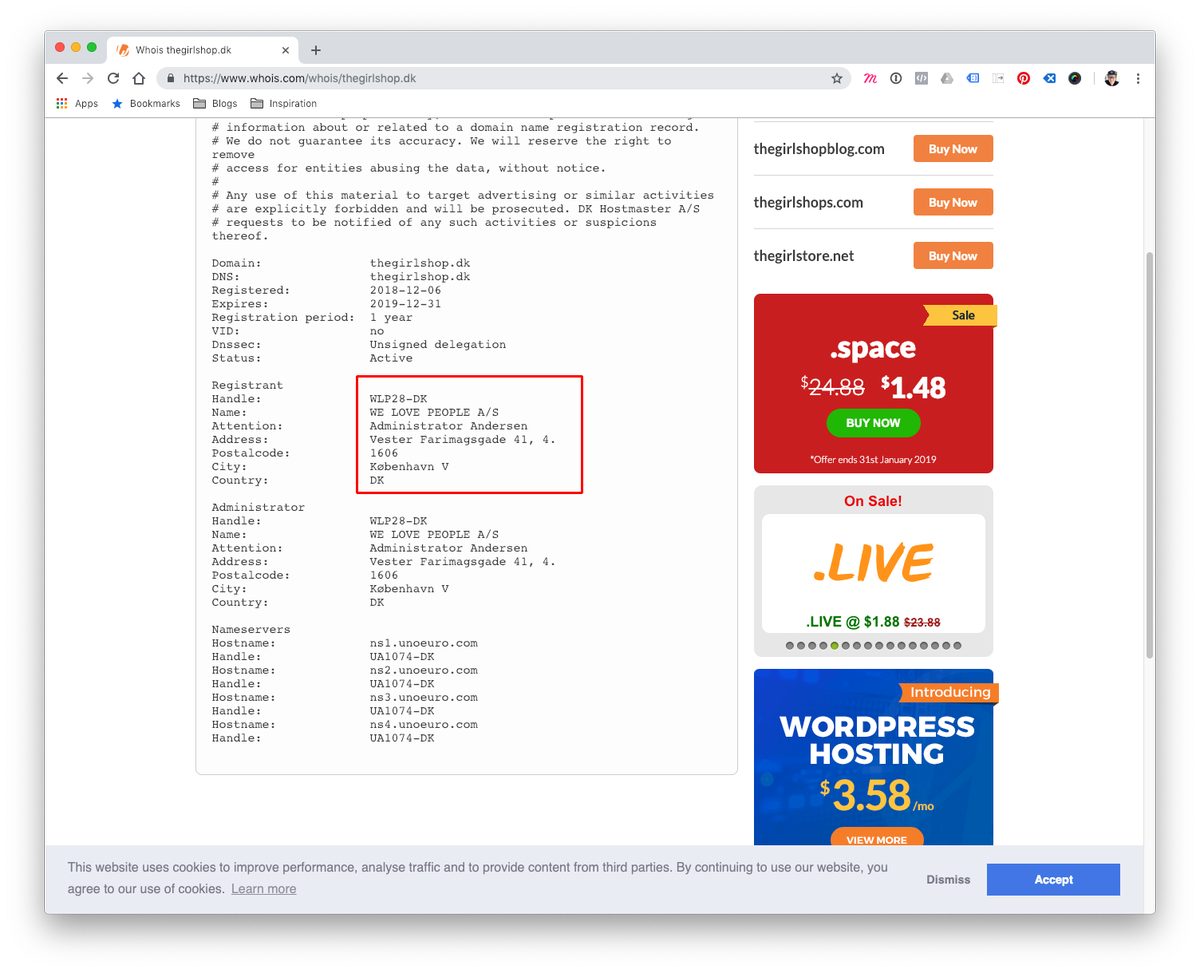Go back to the previous page
Screen dimensions: 1200x973
(x=62, y=78)
